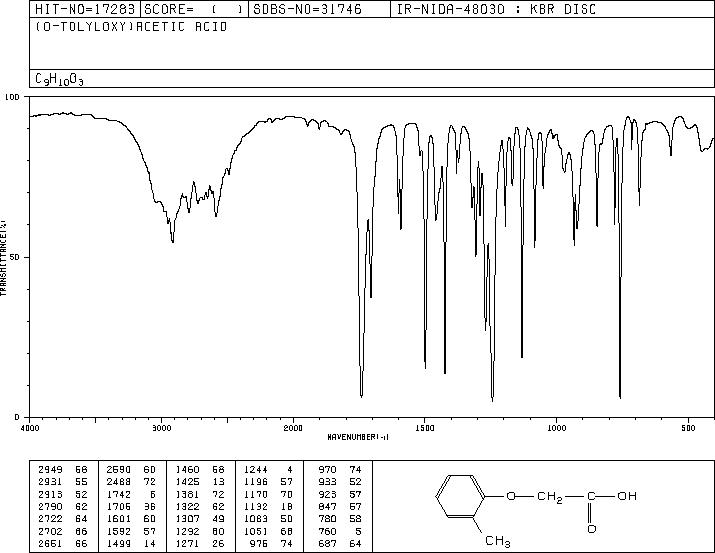
Task: Click the 1000 wavenumber axis tick label
Action: pos(556,428)
